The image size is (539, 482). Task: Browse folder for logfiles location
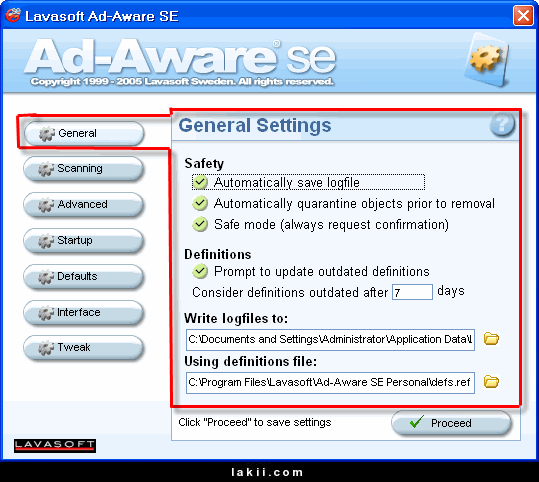pyautogui.click(x=491, y=339)
